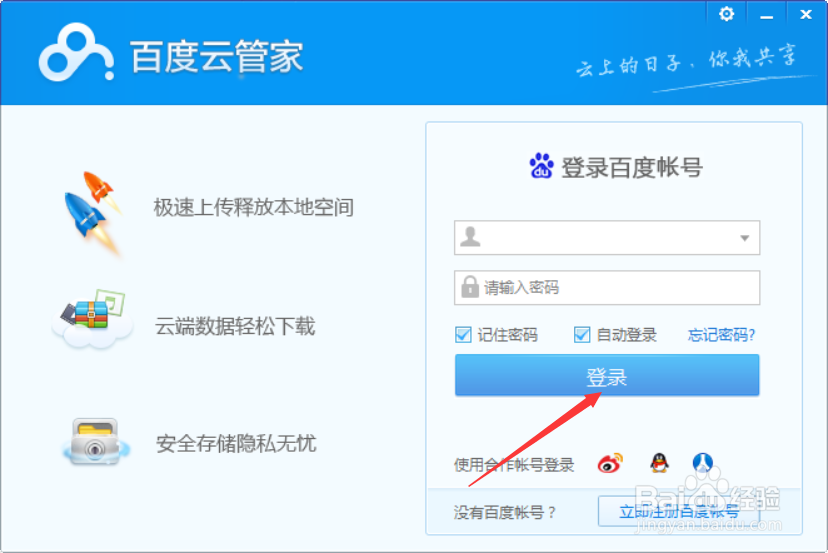This screenshot has width=828, height=553.
Task: Click the rocket upload icon
Action: (92, 213)
